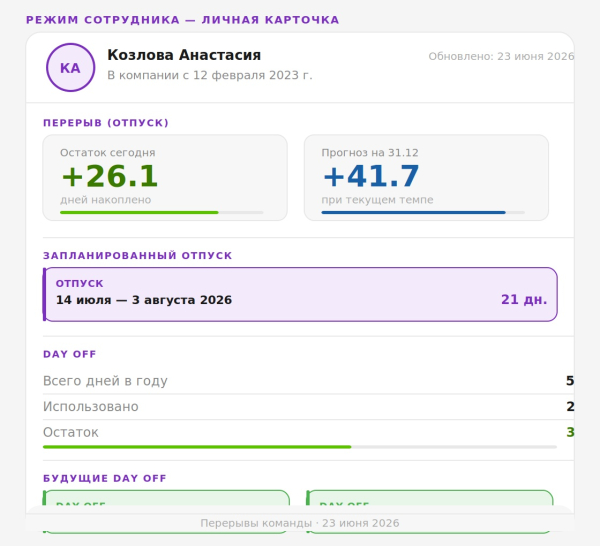The image size is (600, 546).
Task: Click the 'Обновлено: 23 июня 2026' timestamp
Action: pos(501,56)
